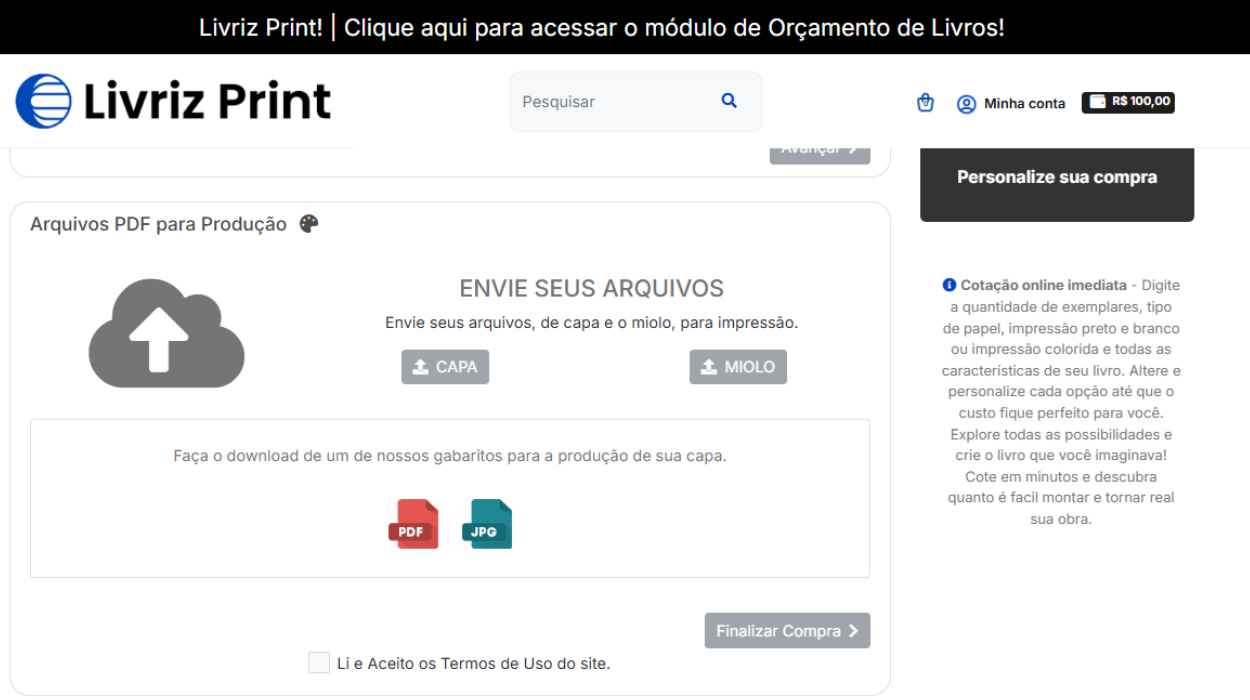Open the Orçamento de Livros banner link
The width and height of the screenshot is (1250, 700).
coord(625,26)
